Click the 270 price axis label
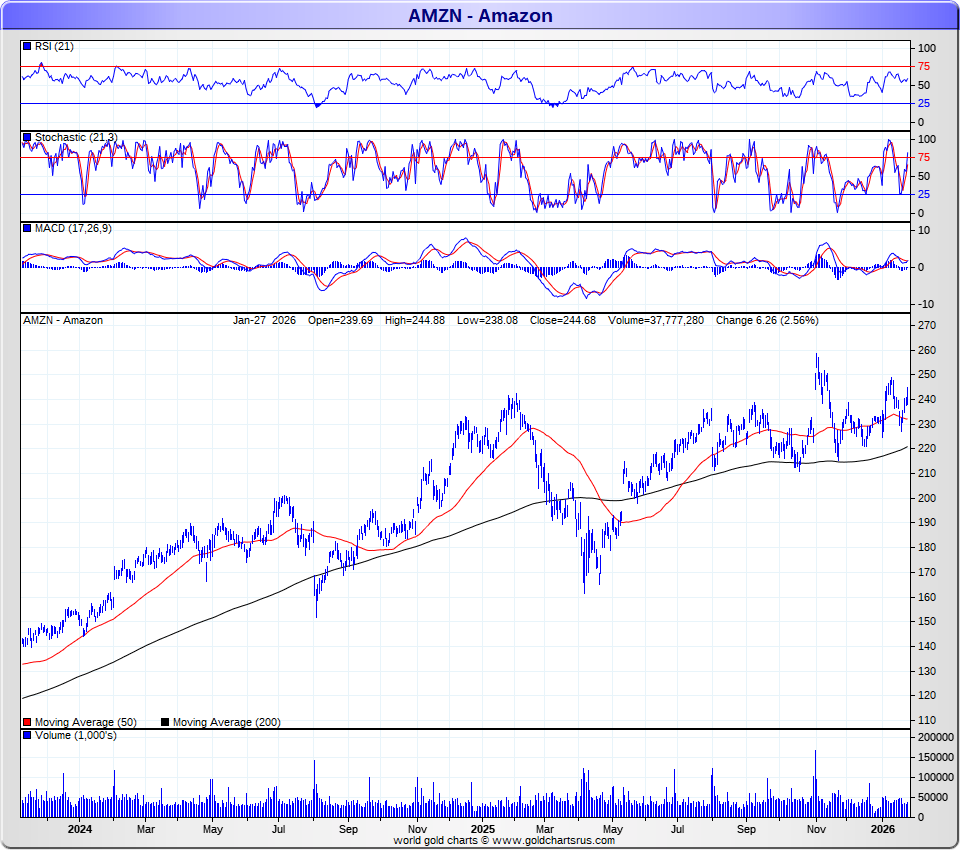This screenshot has width=960, height=850. [927, 325]
